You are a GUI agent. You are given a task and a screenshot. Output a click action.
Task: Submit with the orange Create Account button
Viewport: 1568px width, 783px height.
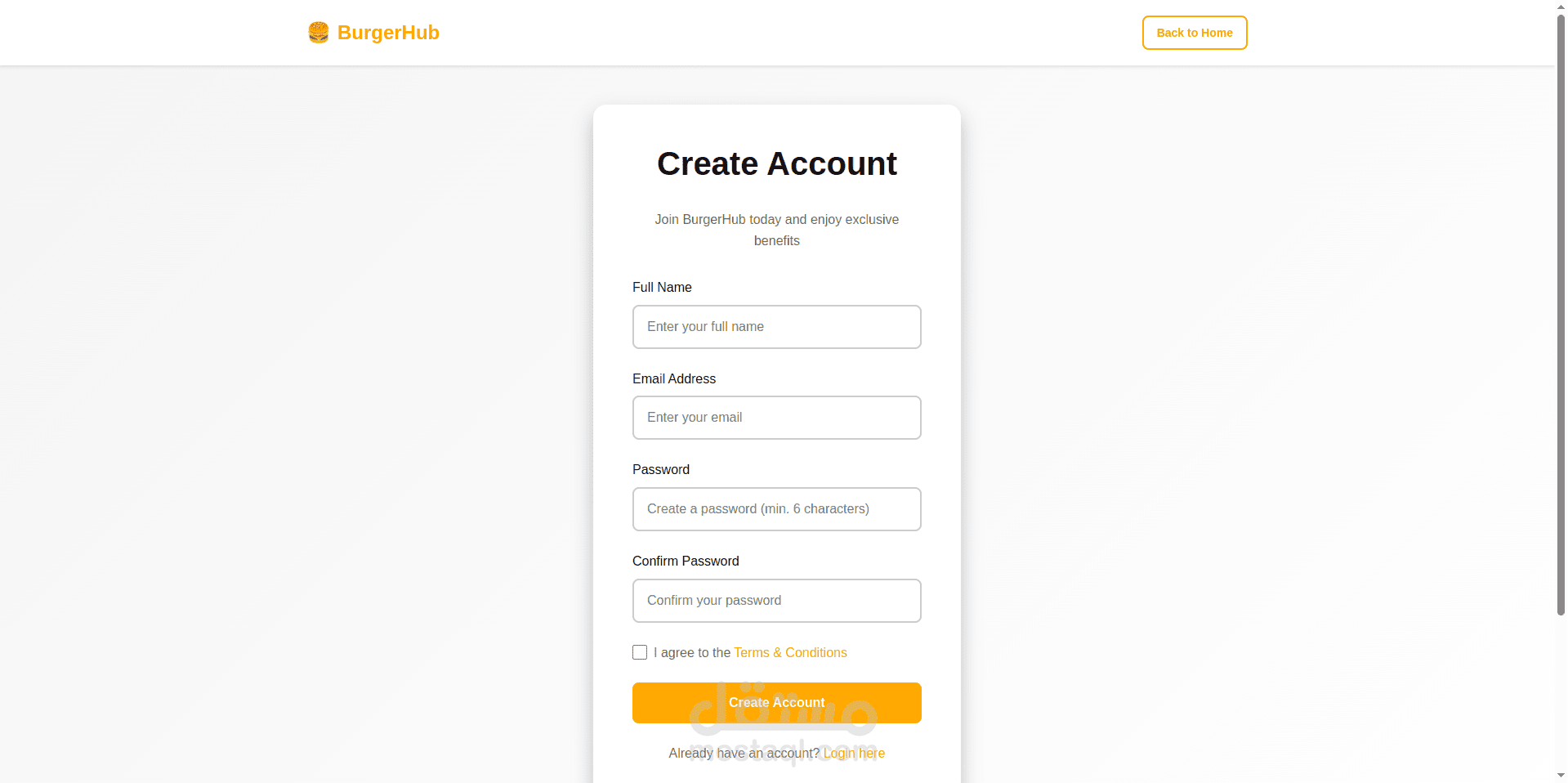[776, 703]
